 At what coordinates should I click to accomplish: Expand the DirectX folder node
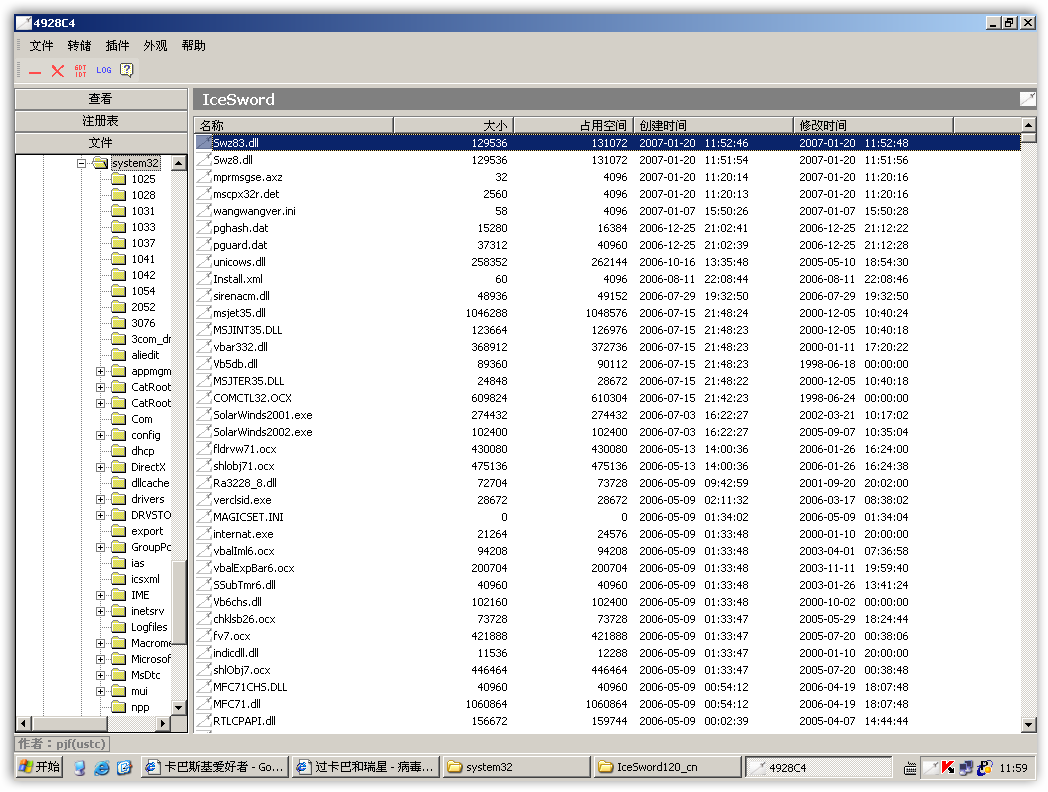click(100, 468)
